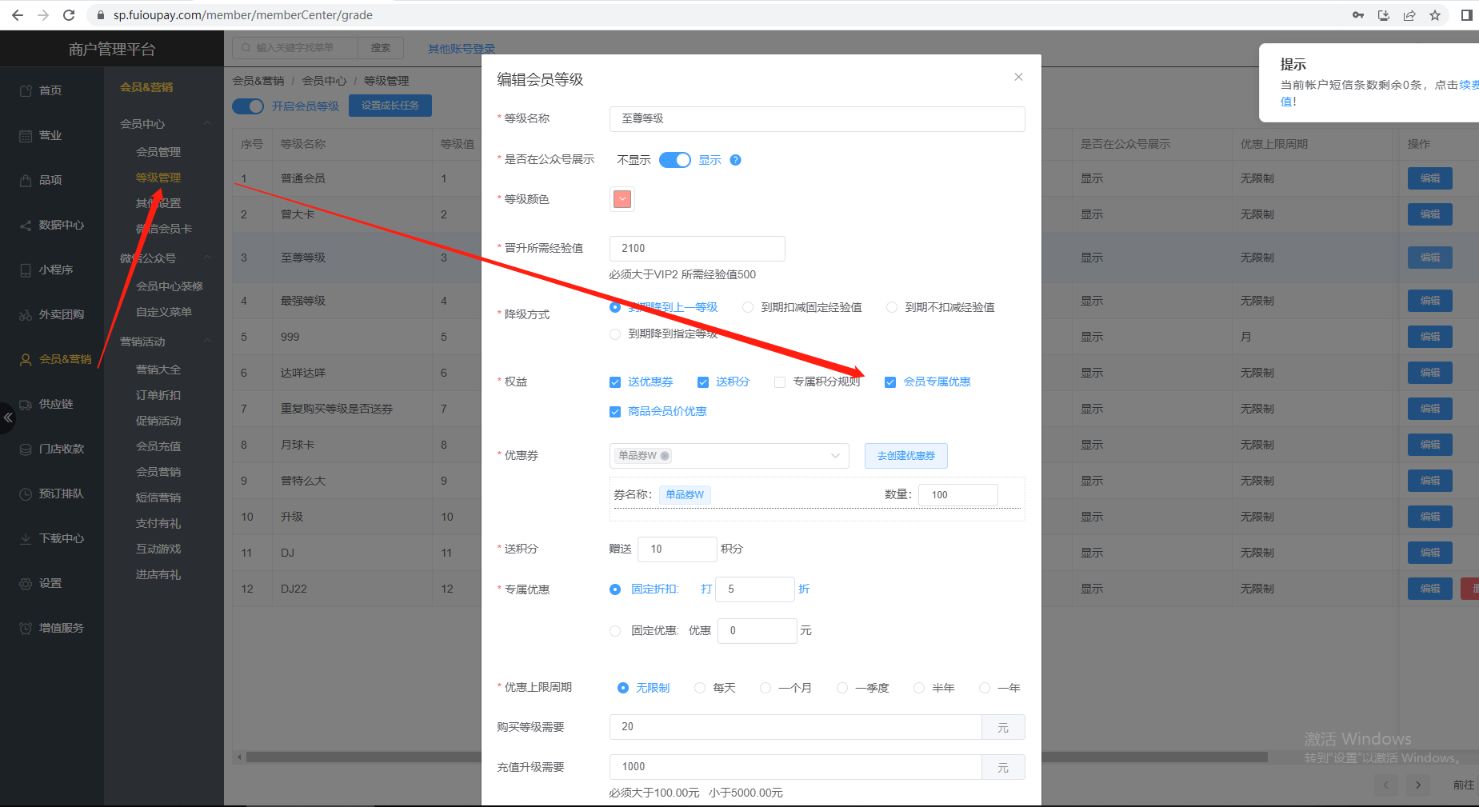Close the 编辑会员等级 dialog with X
The width and height of the screenshot is (1479, 807).
pos(1018,77)
